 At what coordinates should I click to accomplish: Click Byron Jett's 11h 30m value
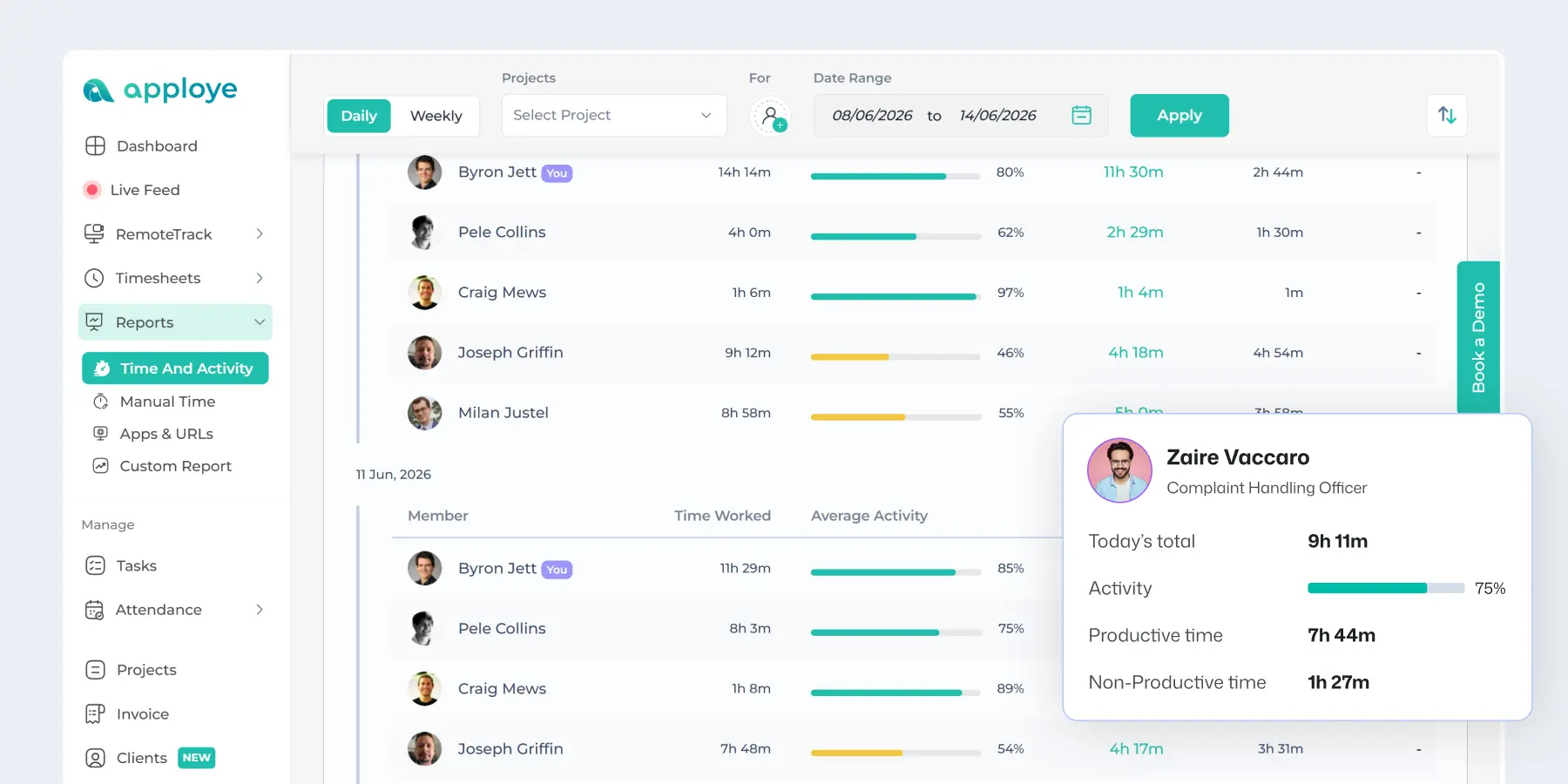click(1133, 172)
